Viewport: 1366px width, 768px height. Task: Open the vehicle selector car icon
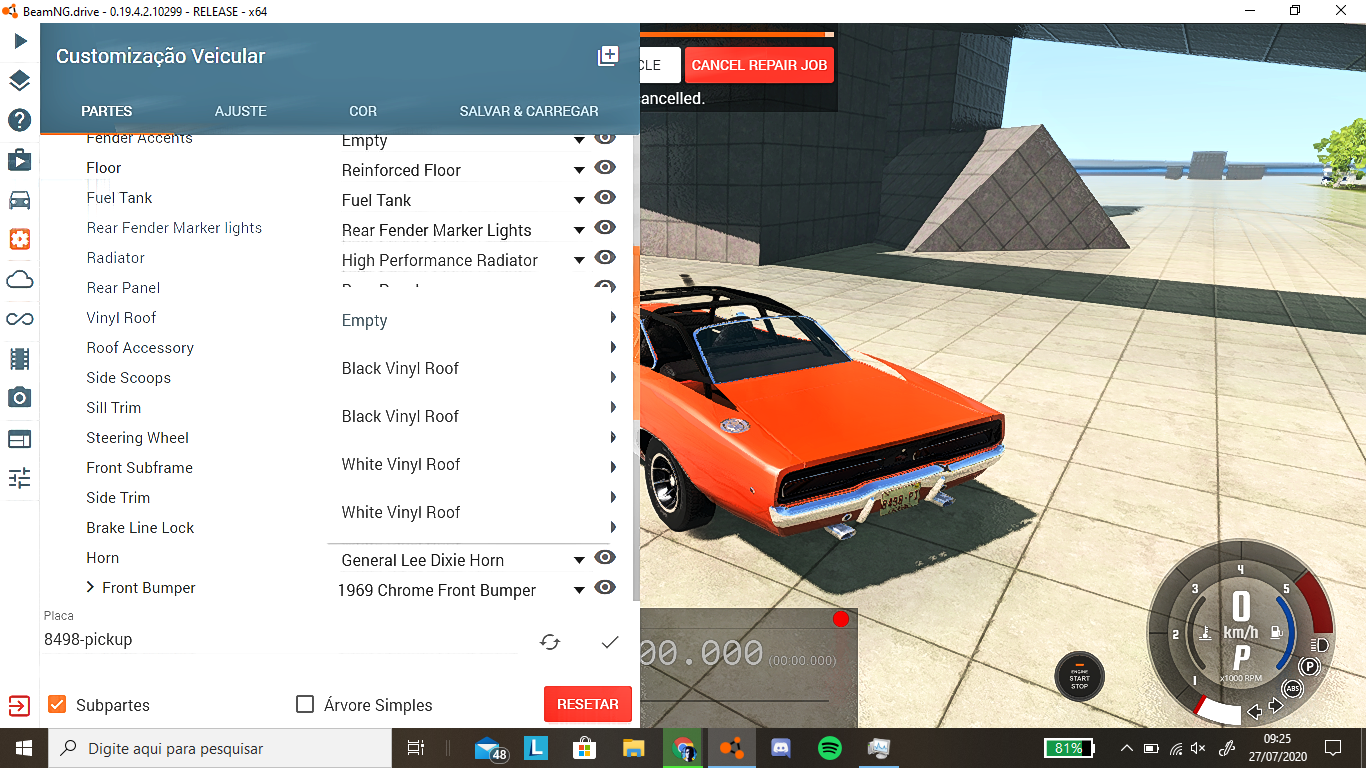coord(20,200)
